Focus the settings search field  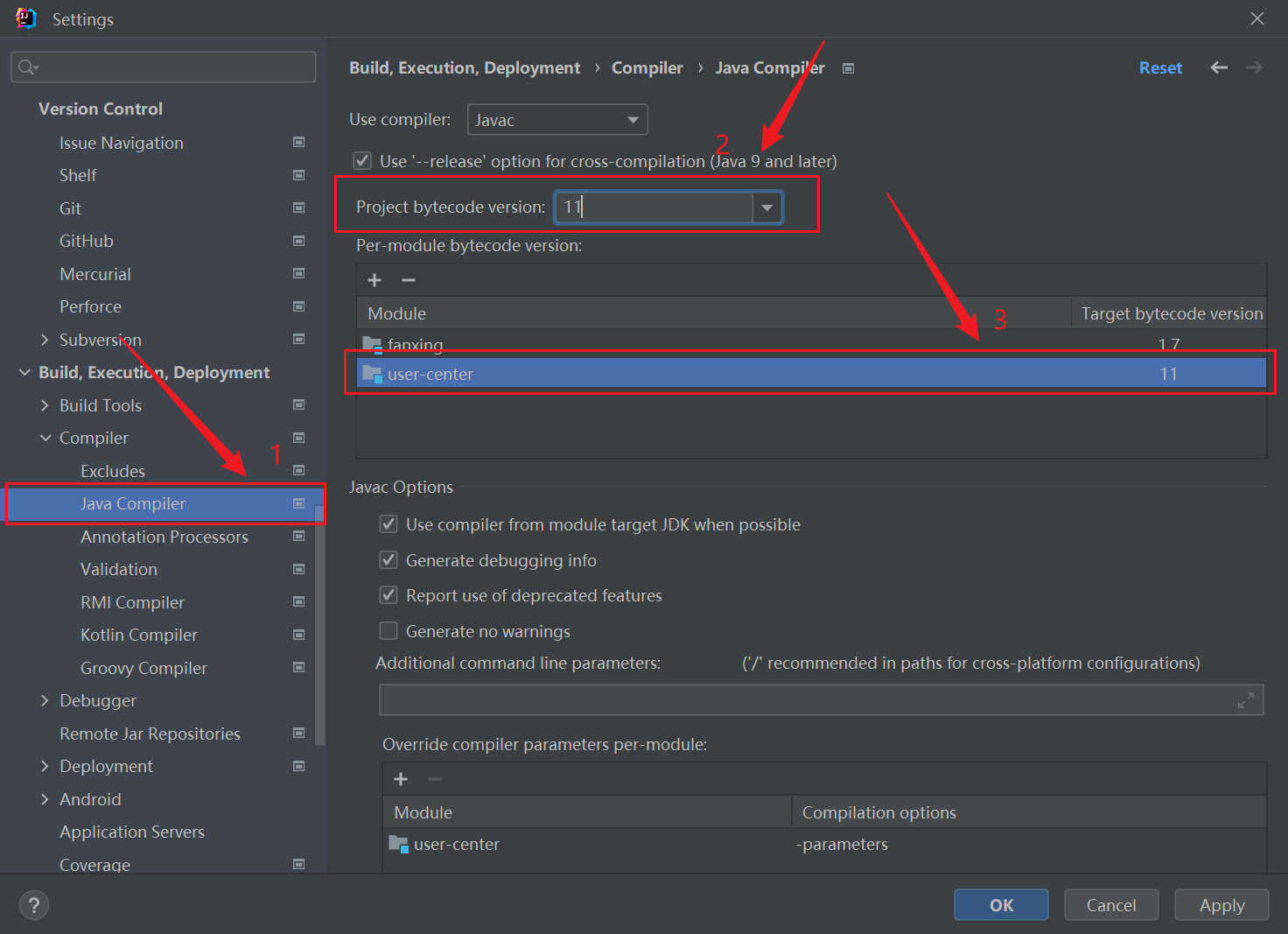tap(164, 67)
